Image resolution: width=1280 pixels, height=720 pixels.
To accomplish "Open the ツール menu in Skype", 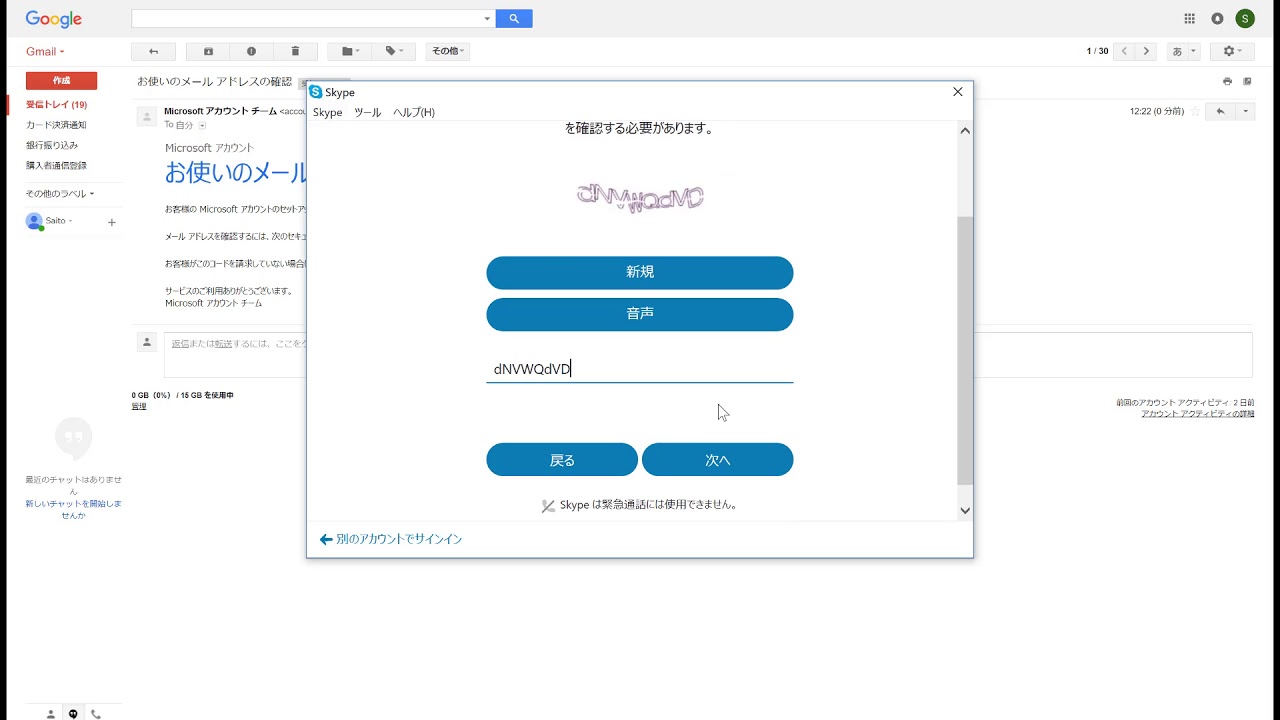I will click(368, 113).
